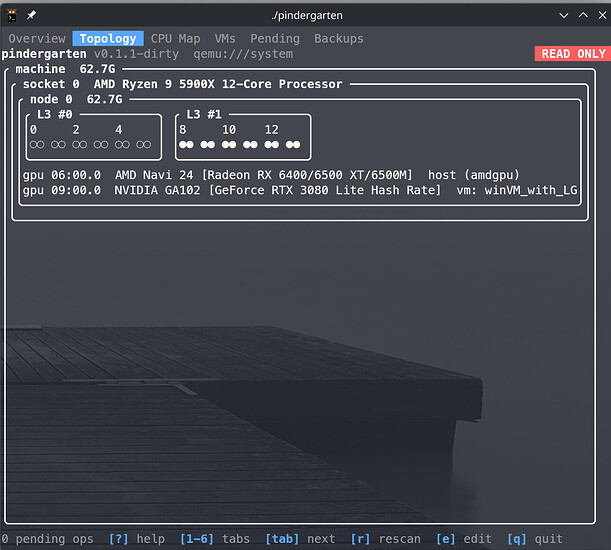Select filled core pair 10 in L3 #1
The height and width of the screenshot is (550, 611).
229,145
